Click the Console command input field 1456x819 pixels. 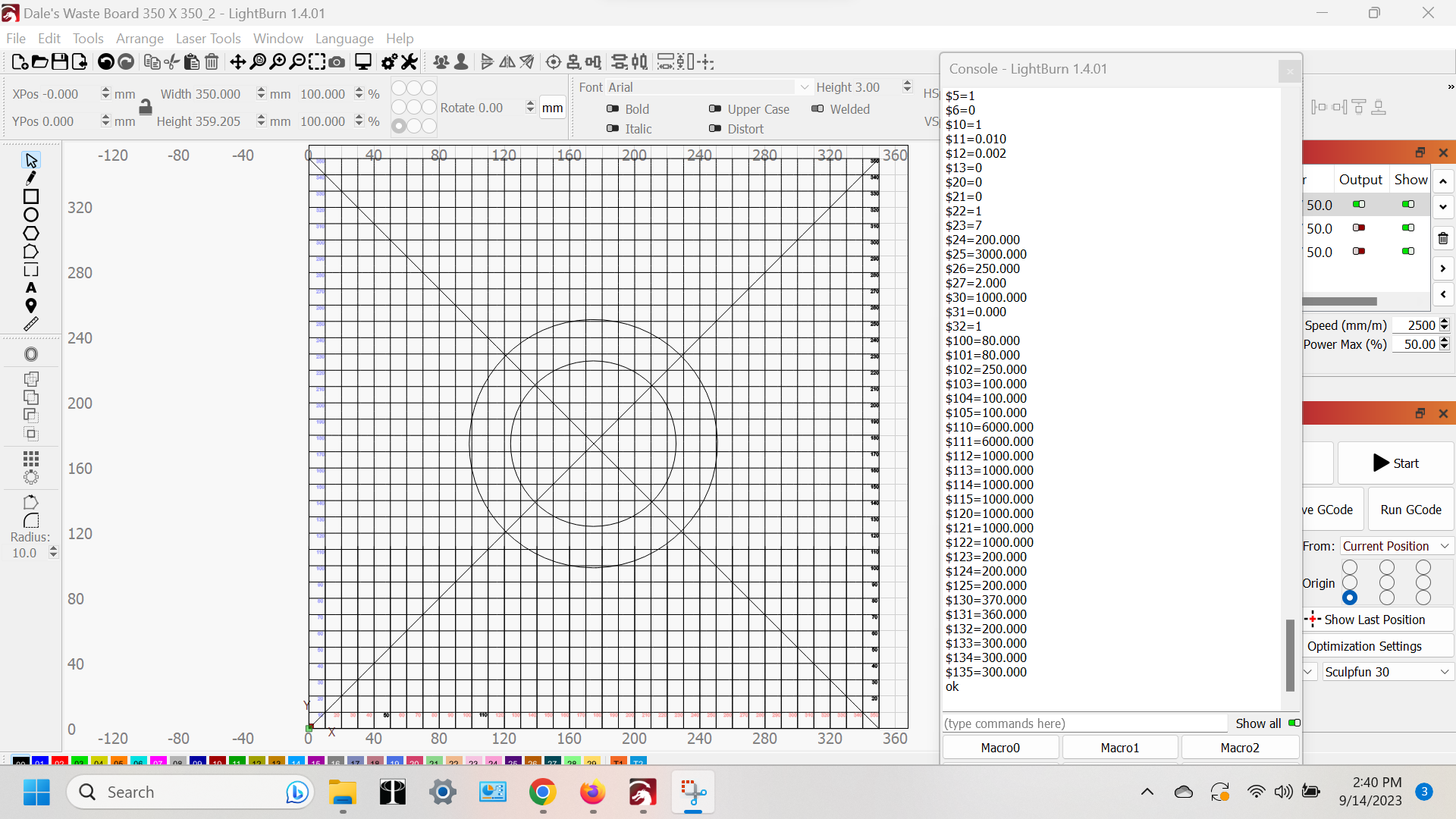coord(1084,723)
